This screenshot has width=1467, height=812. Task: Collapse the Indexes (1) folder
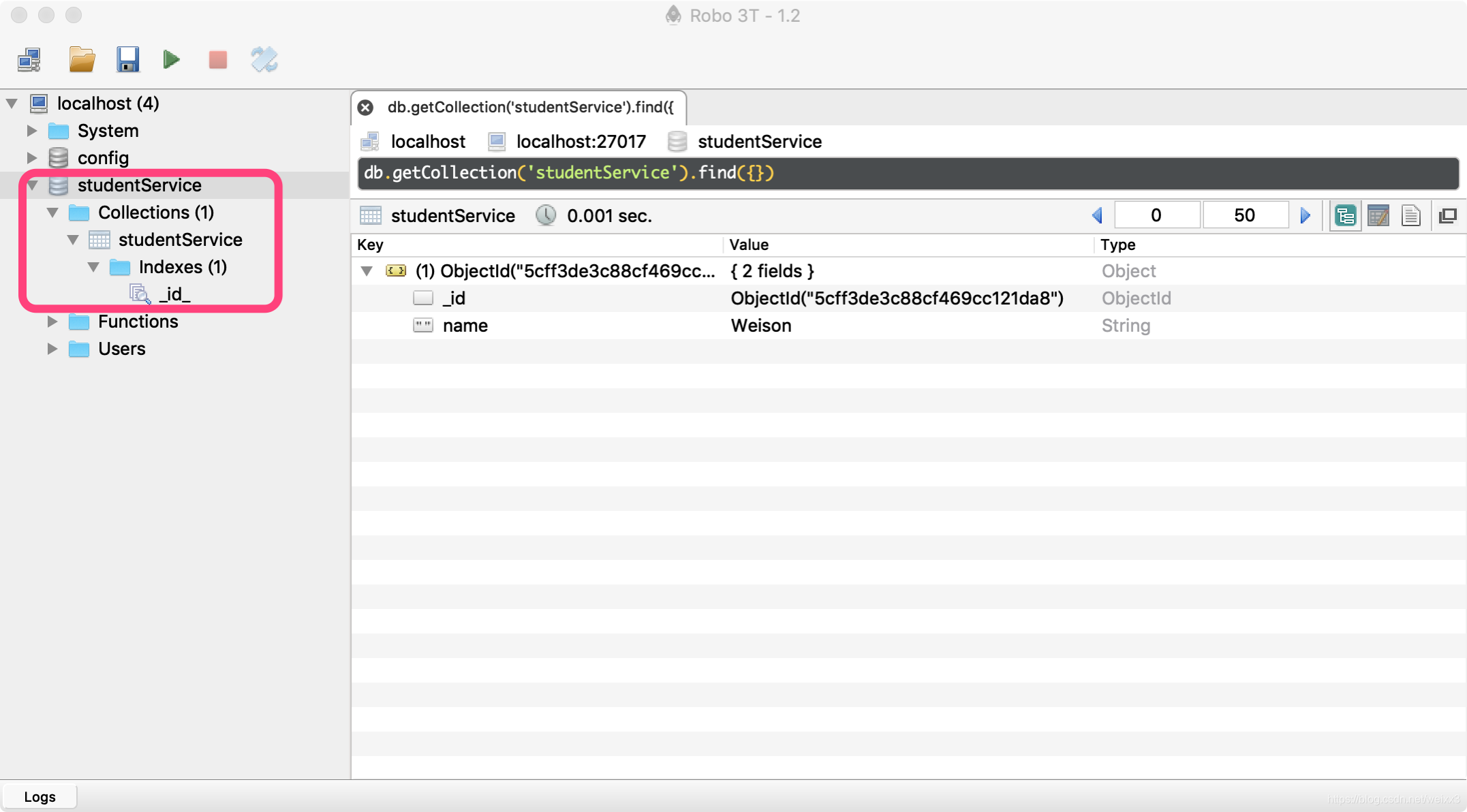93,267
